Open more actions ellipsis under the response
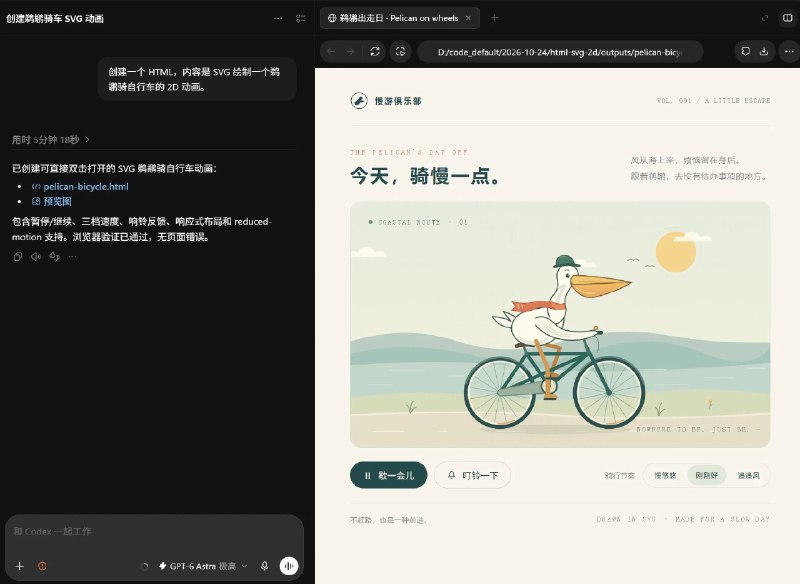 click(x=72, y=257)
